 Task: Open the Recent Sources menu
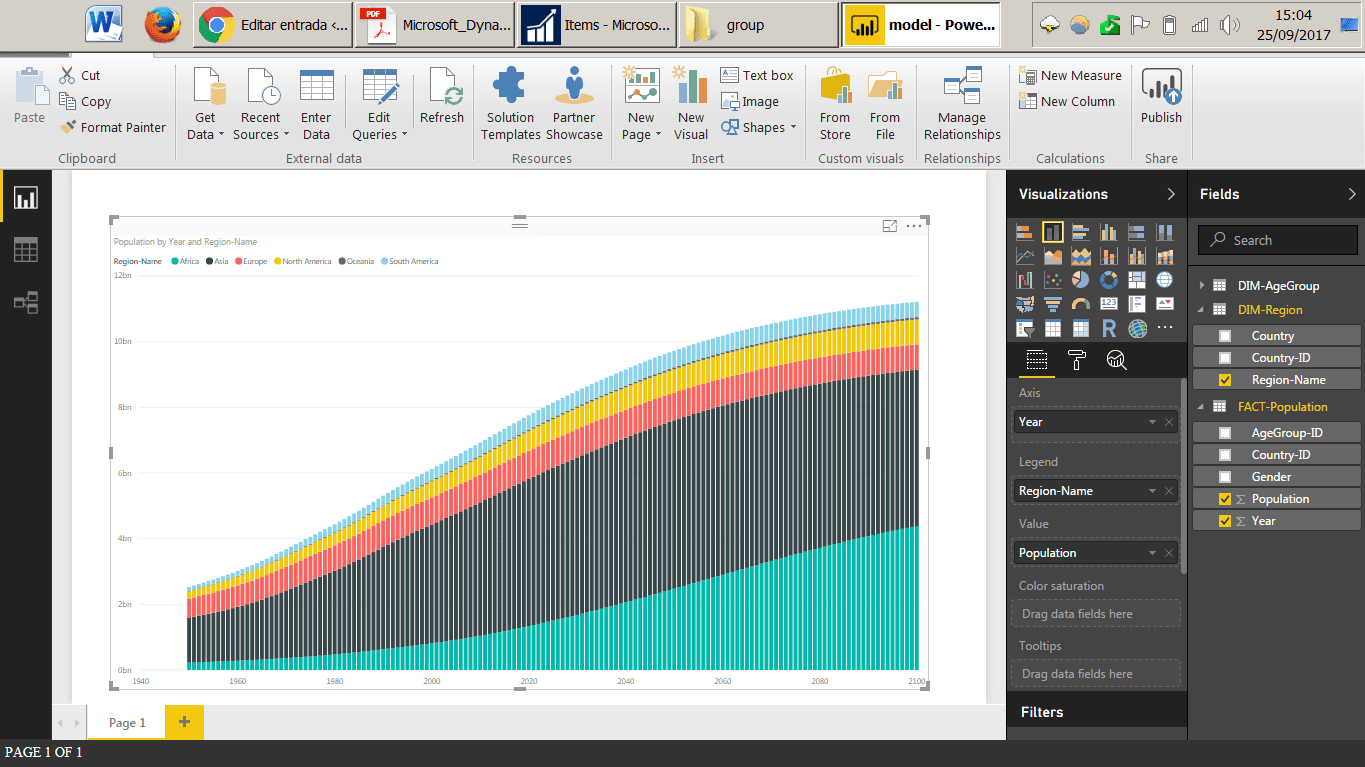tap(261, 104)
